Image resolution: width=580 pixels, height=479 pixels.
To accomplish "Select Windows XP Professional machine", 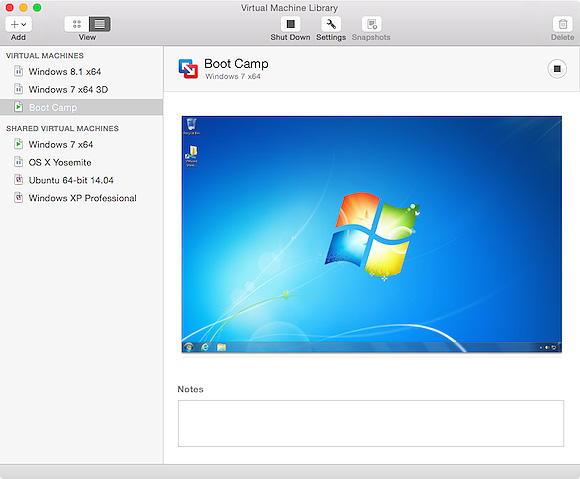I will [x=81, y=198].
